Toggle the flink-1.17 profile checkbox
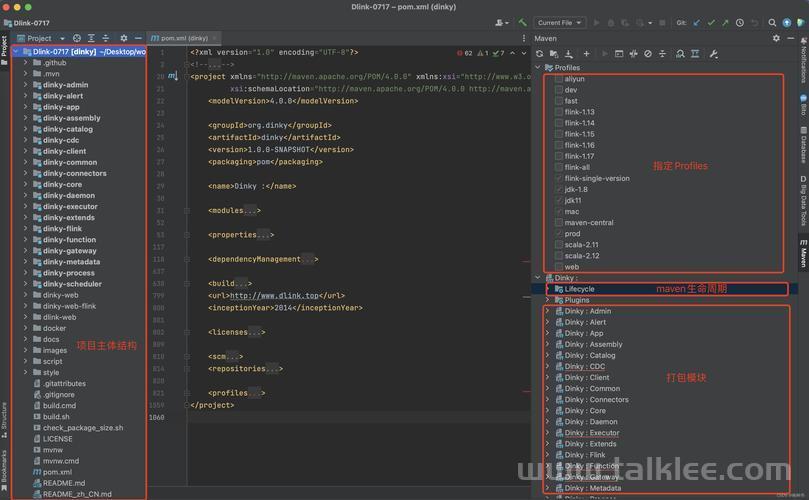 point(559,156)
